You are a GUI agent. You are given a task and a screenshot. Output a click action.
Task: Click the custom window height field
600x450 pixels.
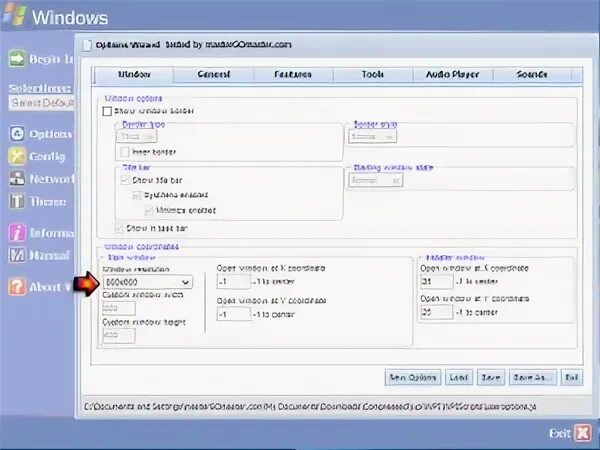point(119,336)
